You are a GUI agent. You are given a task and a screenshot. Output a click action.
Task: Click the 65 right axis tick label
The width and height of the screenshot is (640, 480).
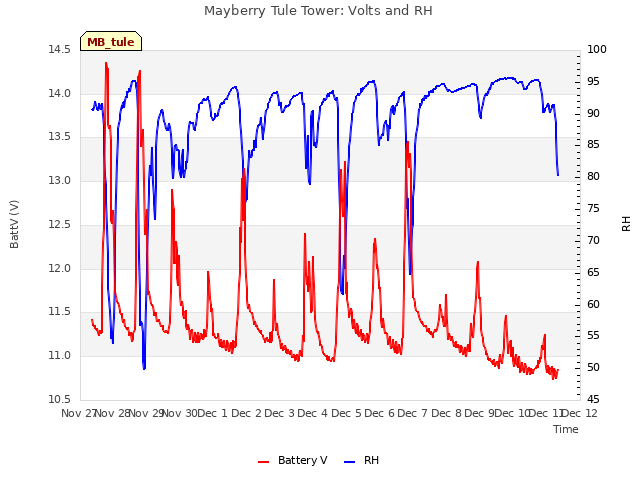593,272
